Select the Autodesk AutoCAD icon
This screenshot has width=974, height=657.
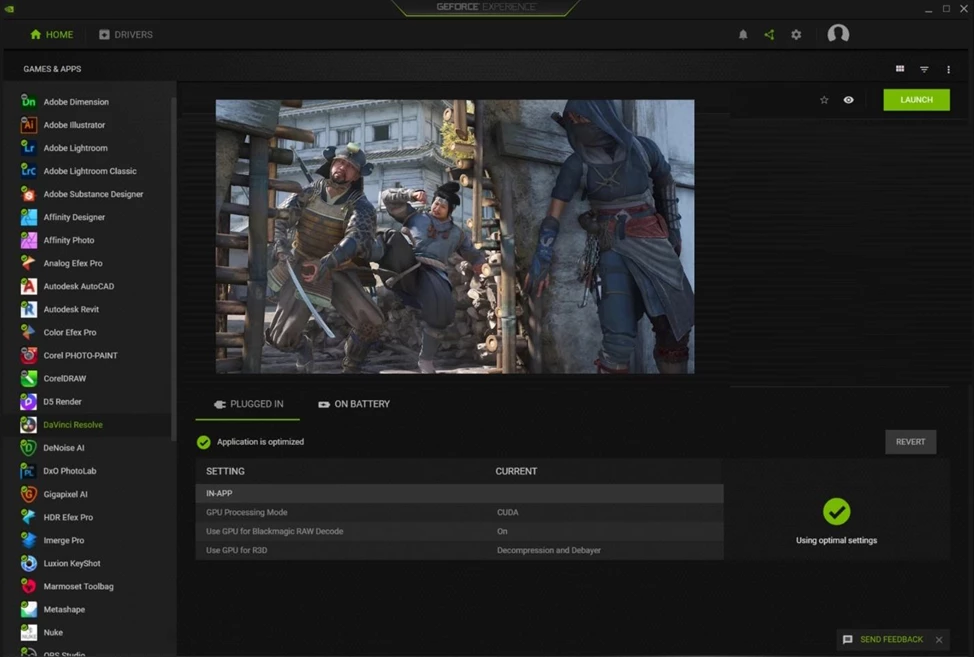click(29, 286)
